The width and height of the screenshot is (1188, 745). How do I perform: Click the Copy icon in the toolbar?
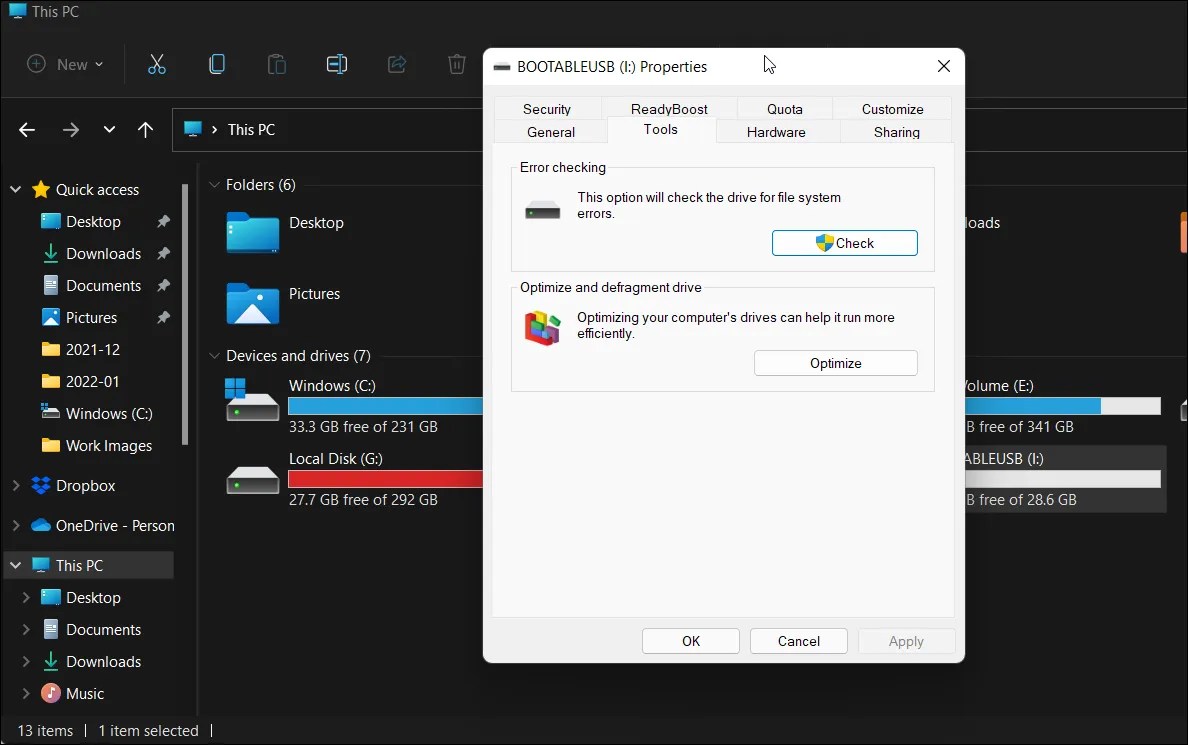coord(216,64)
